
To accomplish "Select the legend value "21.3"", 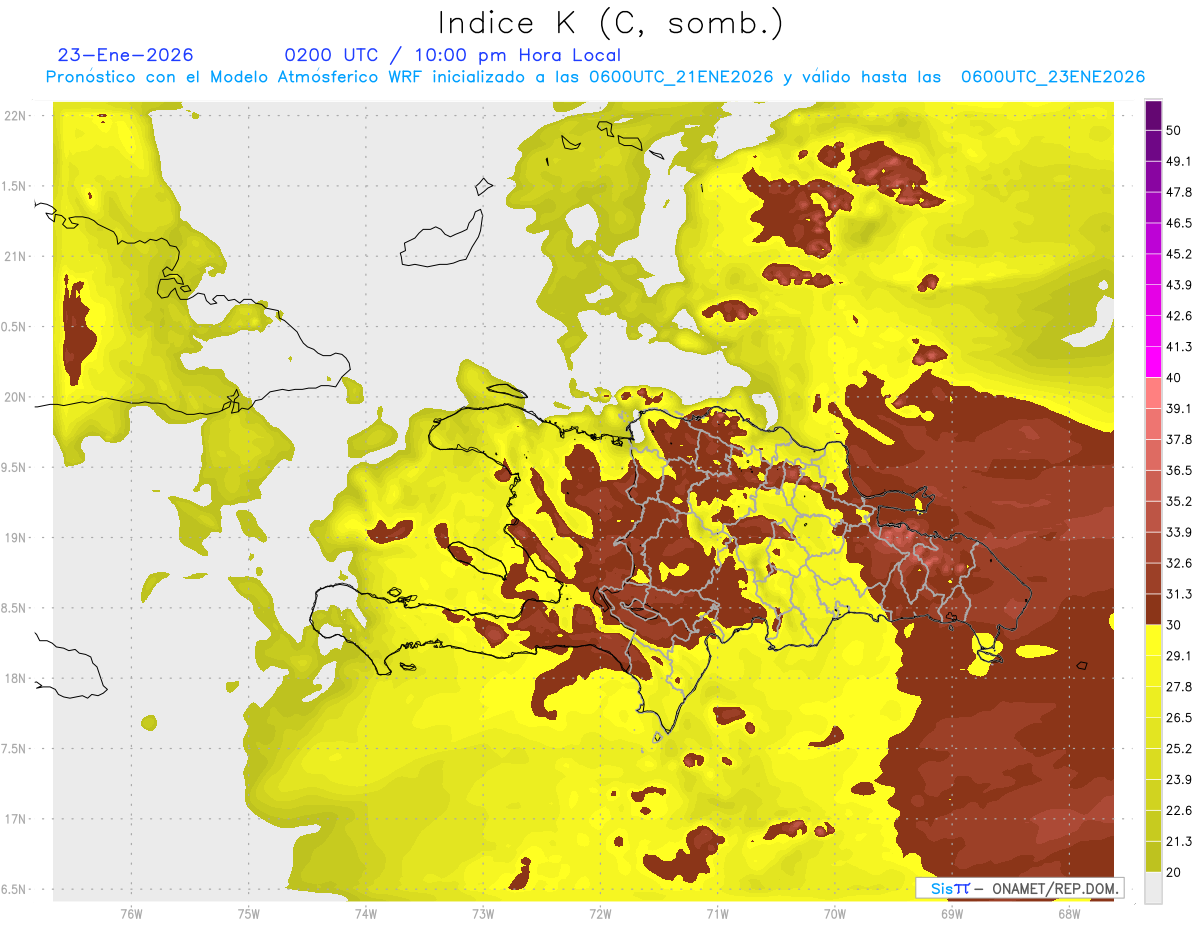I will pos(1179,842).
